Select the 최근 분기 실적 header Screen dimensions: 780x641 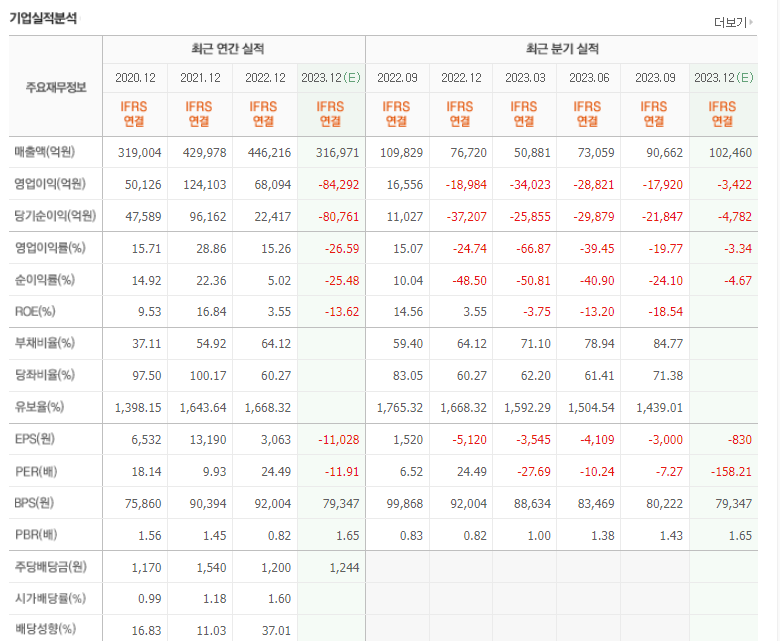coord(562,49)
